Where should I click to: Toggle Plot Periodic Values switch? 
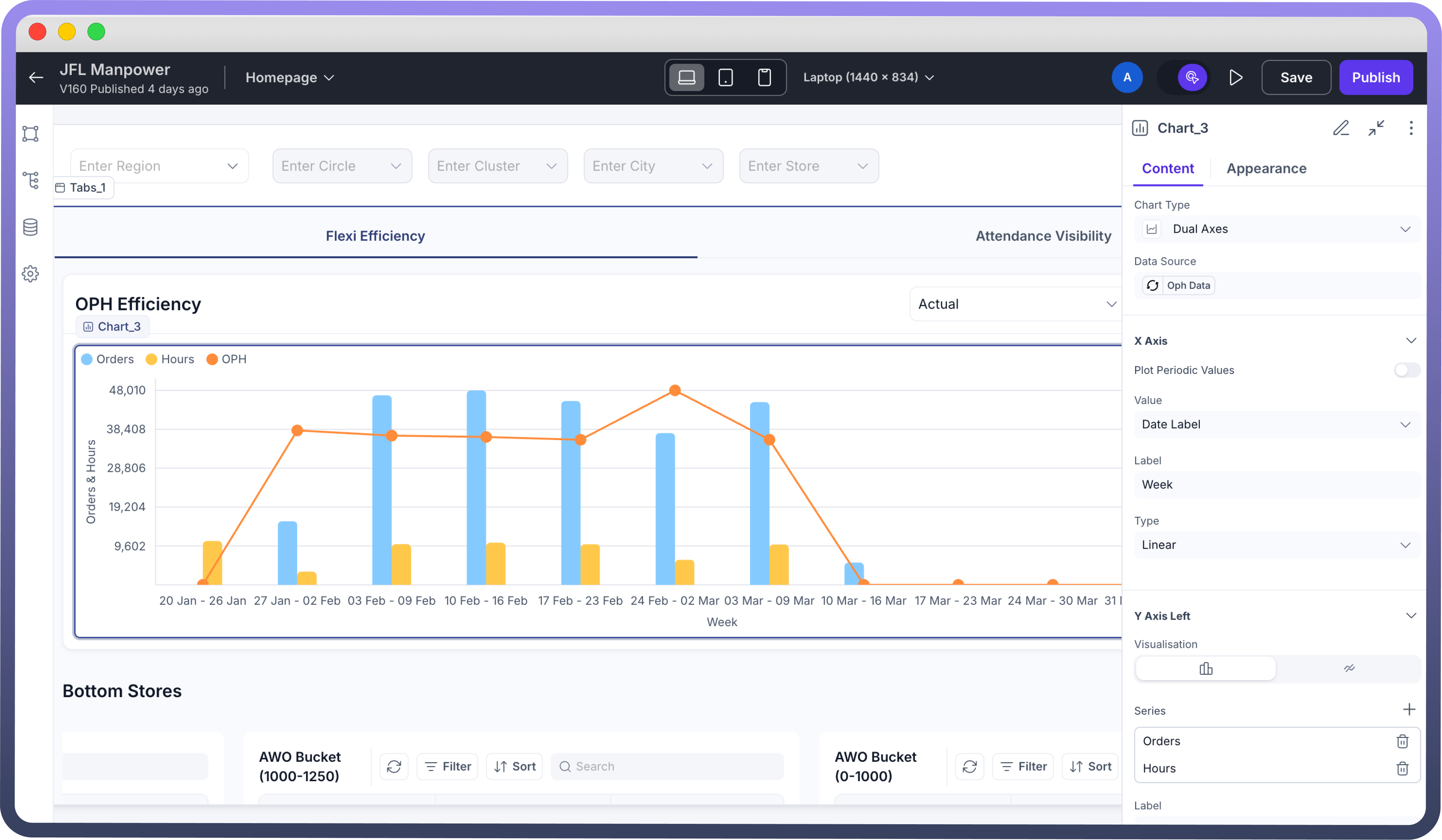pyautogui.click(x=1406, y=370)
